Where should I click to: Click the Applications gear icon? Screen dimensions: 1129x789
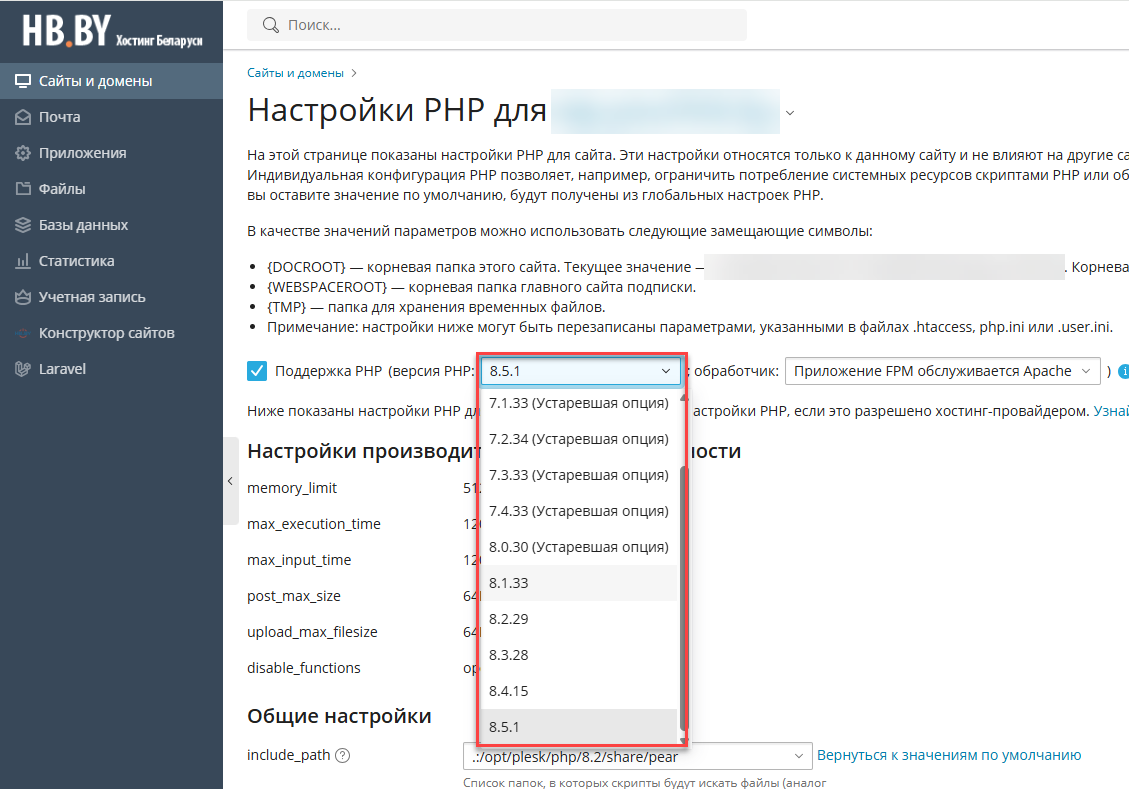click(23, 153)
